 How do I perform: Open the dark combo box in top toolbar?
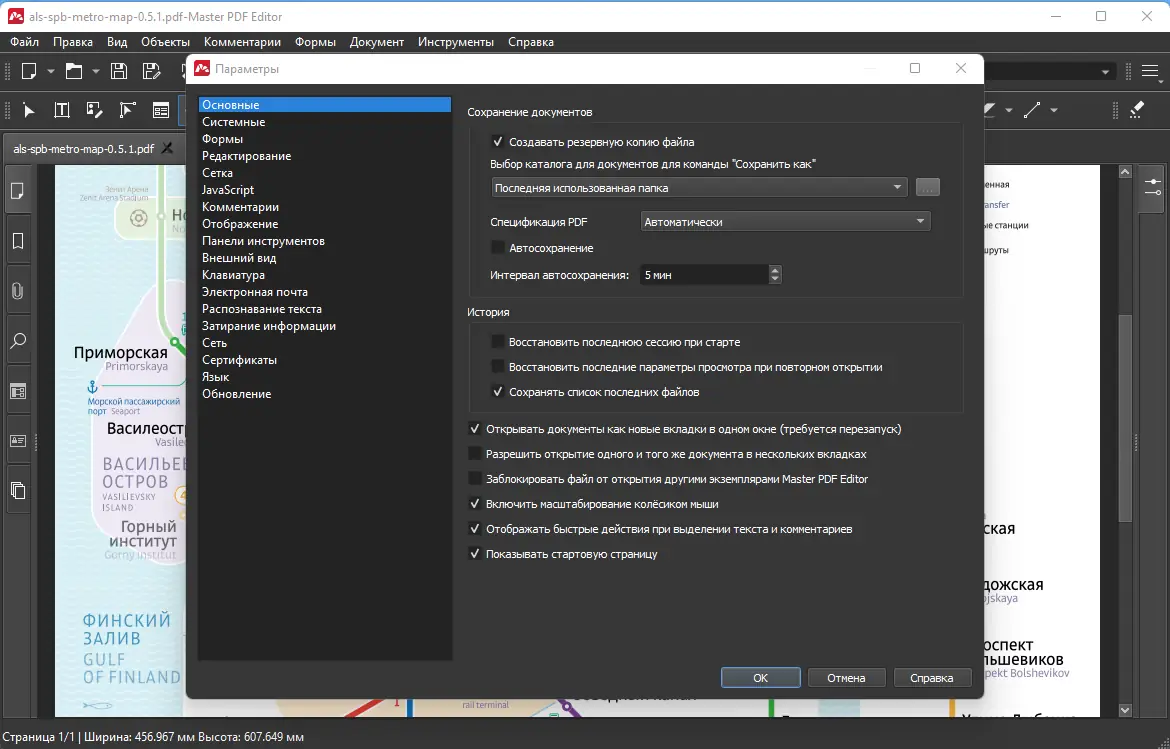(x=1049, y=72)
